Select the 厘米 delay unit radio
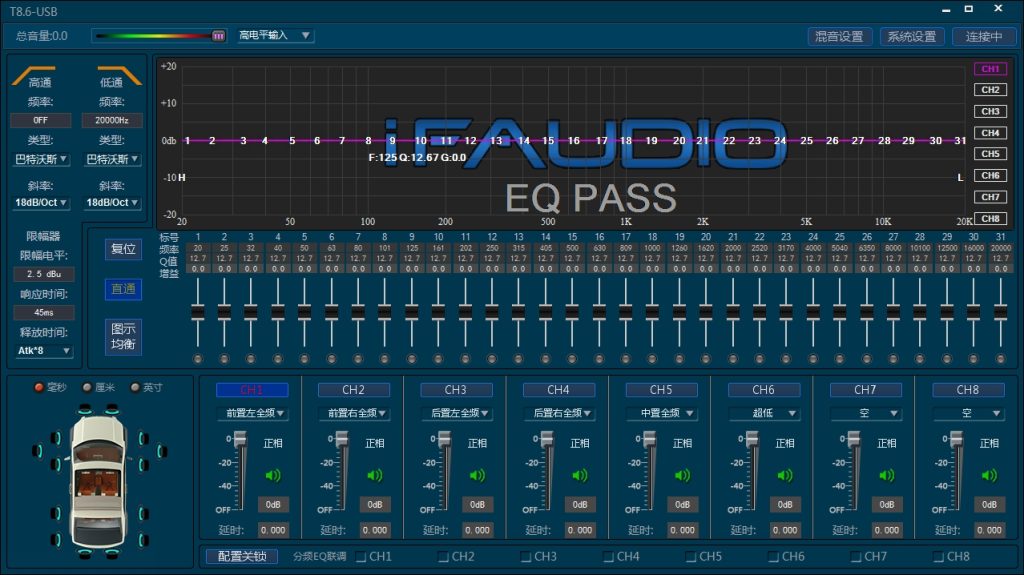This screenshot has width=1024, height=575. point(87,387)
